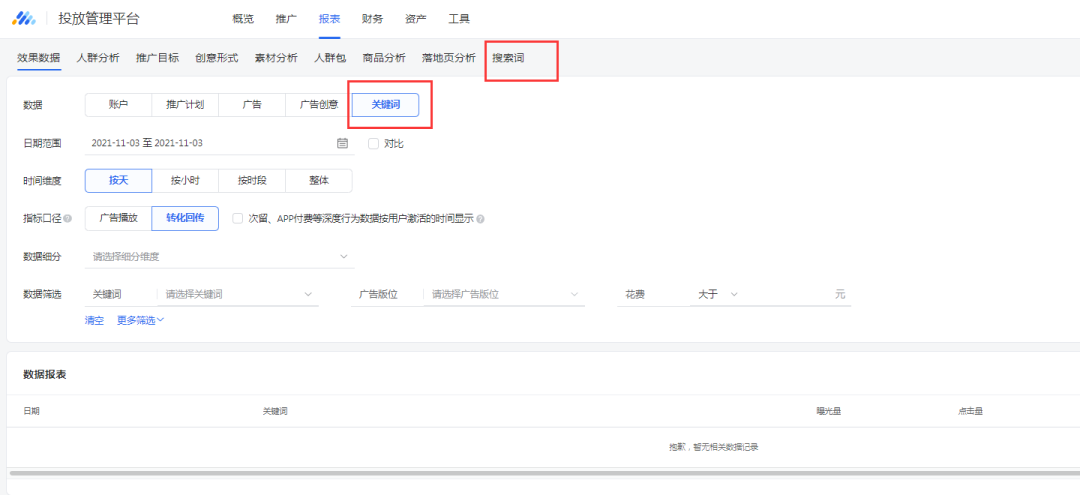
Task: Toggle 次留、APP付费 deep behavior checkbox
Action: tap(238, 218)
